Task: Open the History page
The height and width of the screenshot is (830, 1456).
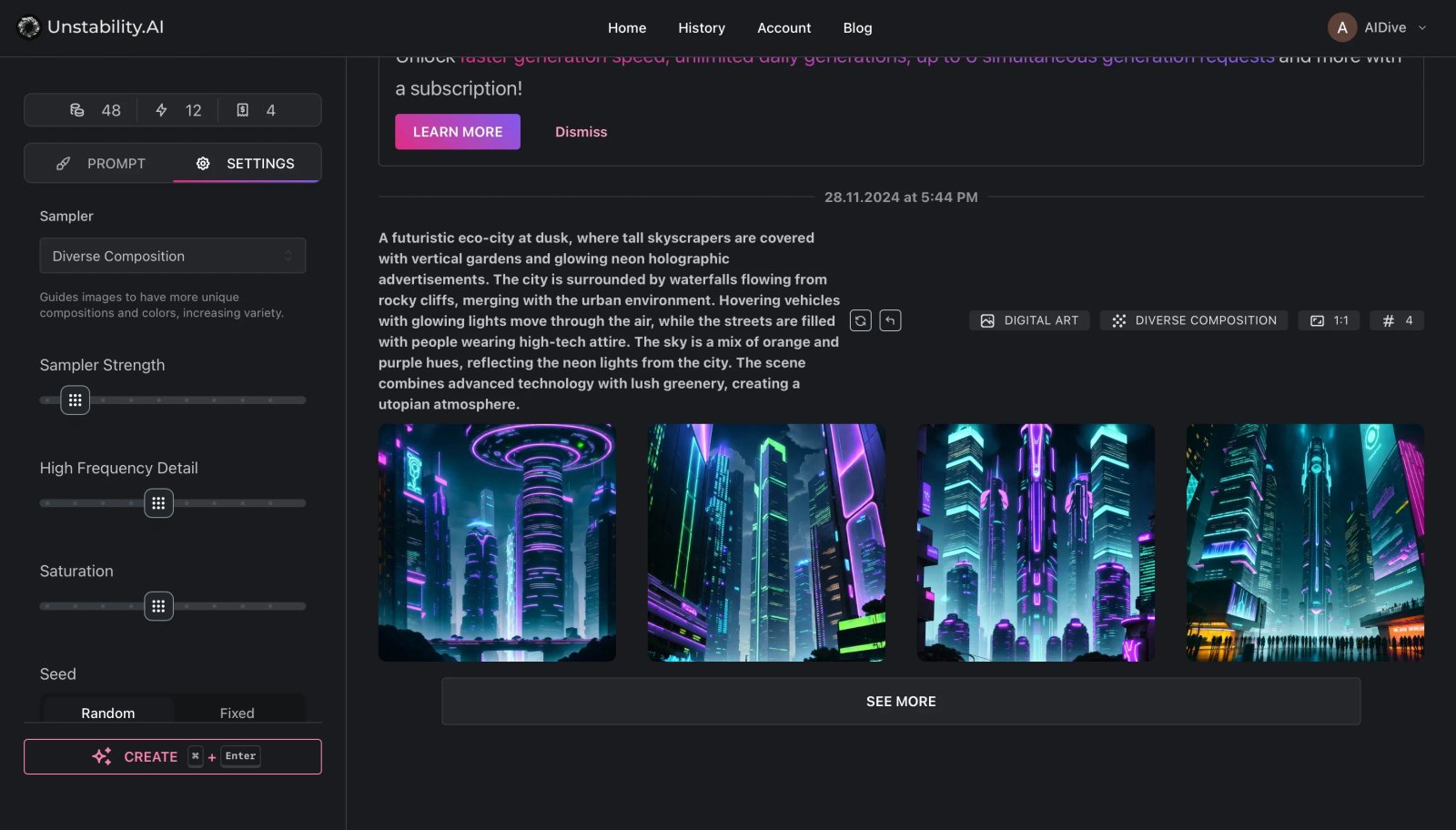Action: click(x=702, y=28)
